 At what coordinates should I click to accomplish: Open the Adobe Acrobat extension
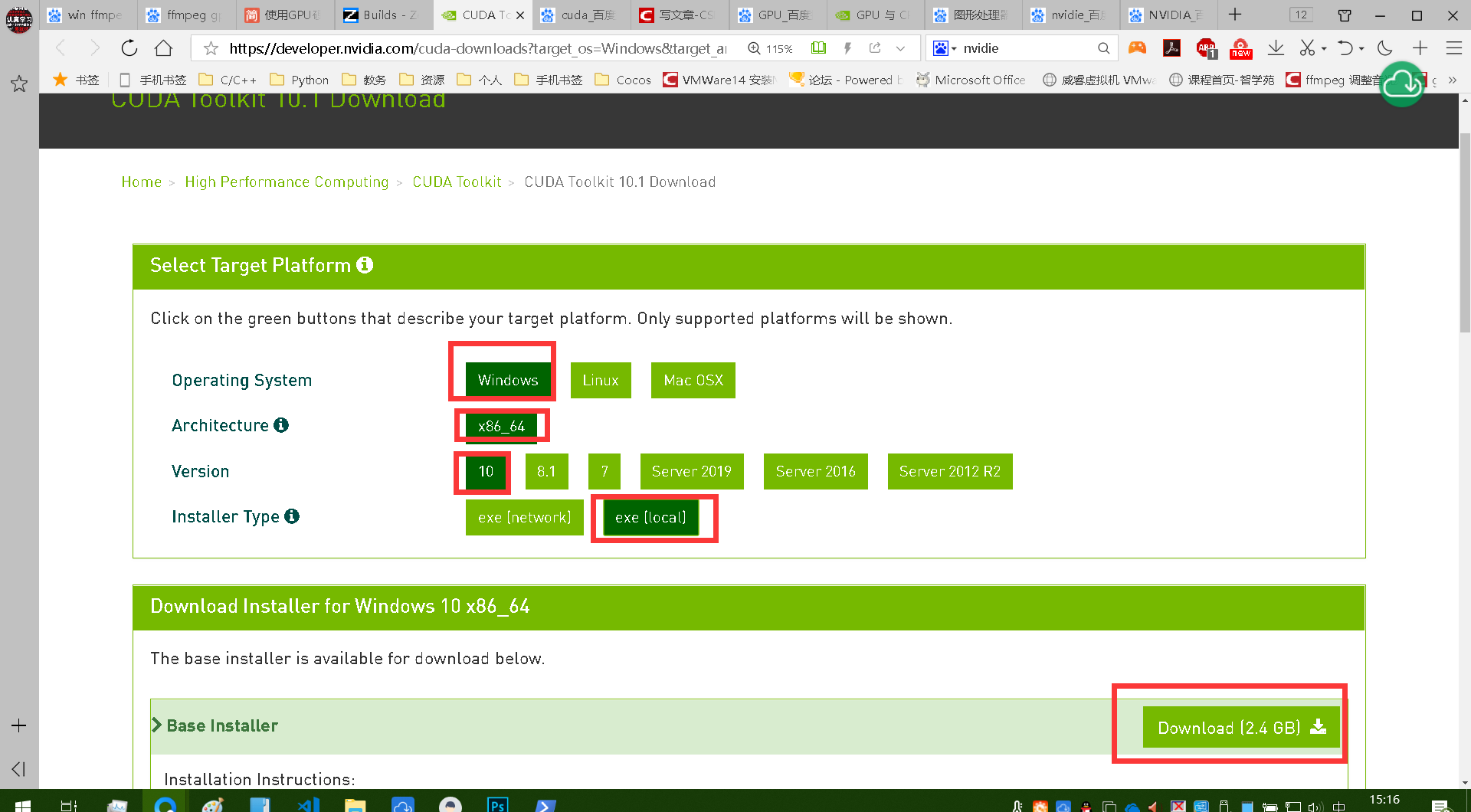click(x=1171, y=48)
